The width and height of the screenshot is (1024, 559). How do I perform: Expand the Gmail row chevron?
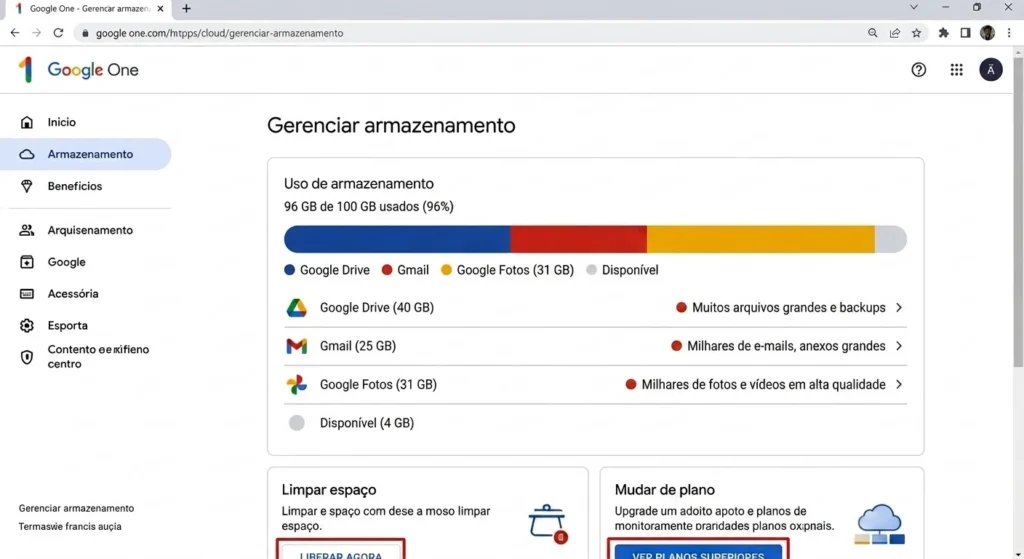(x=899, y=346)
